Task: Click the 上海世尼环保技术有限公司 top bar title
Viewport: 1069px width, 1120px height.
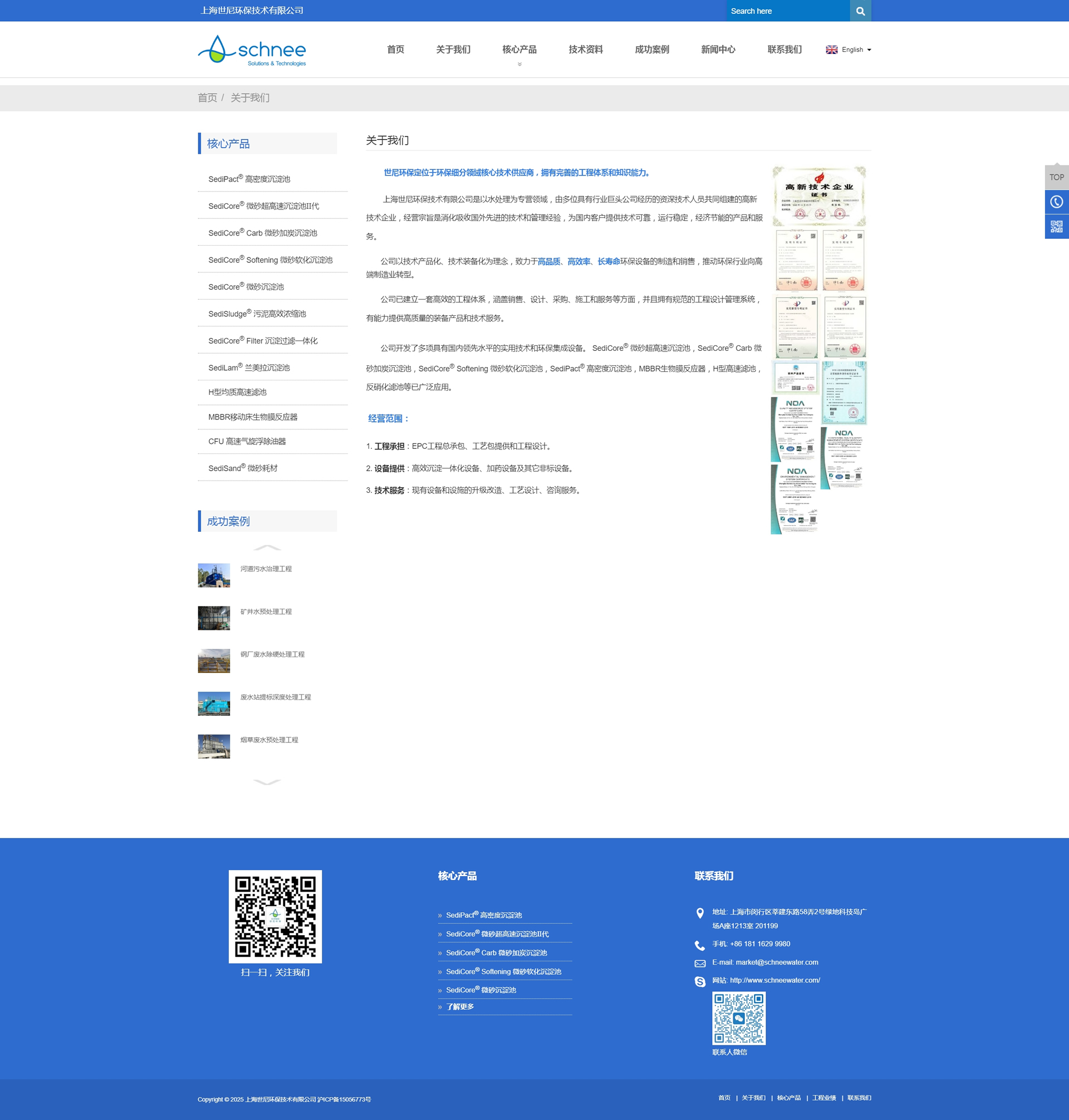Action: 252,10
